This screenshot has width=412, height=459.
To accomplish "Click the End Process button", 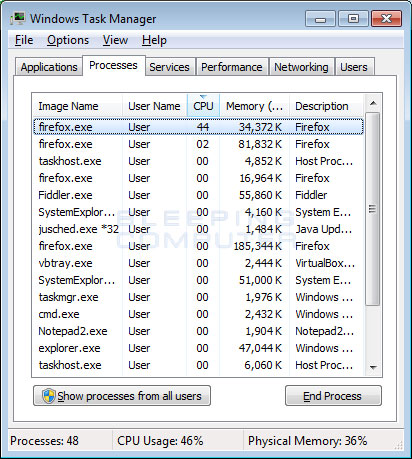I will 333,396.
